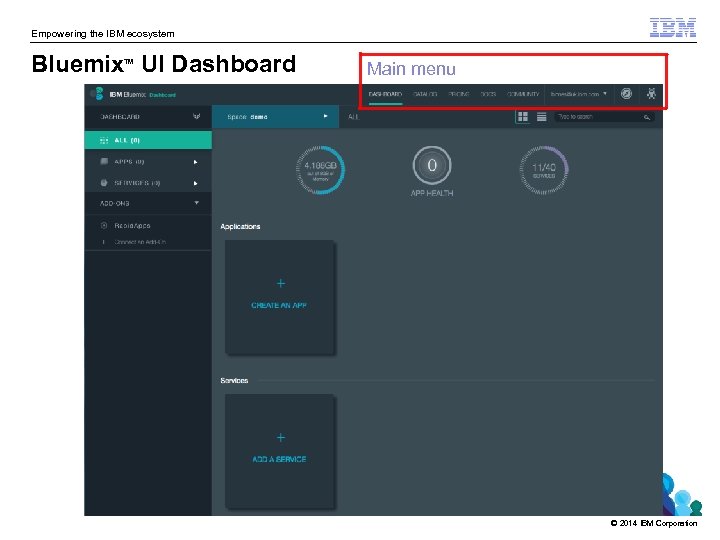Open the DASHBOARD main menu tab

tap(385, 94)
